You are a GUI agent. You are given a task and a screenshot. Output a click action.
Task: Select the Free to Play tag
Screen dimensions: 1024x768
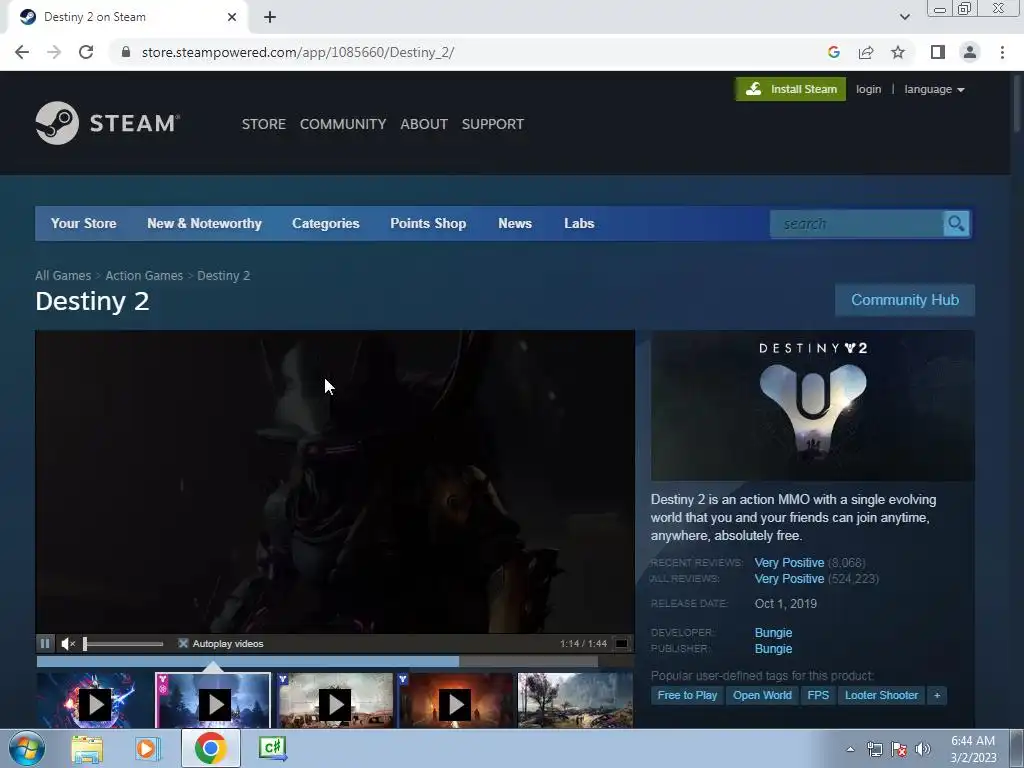(x=687, y=696)
